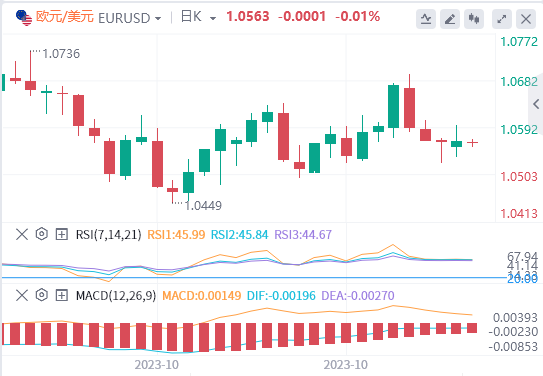Open MACD indicator settings
The width and height of the screenshot is (543, 376).
tap(42, 295)
